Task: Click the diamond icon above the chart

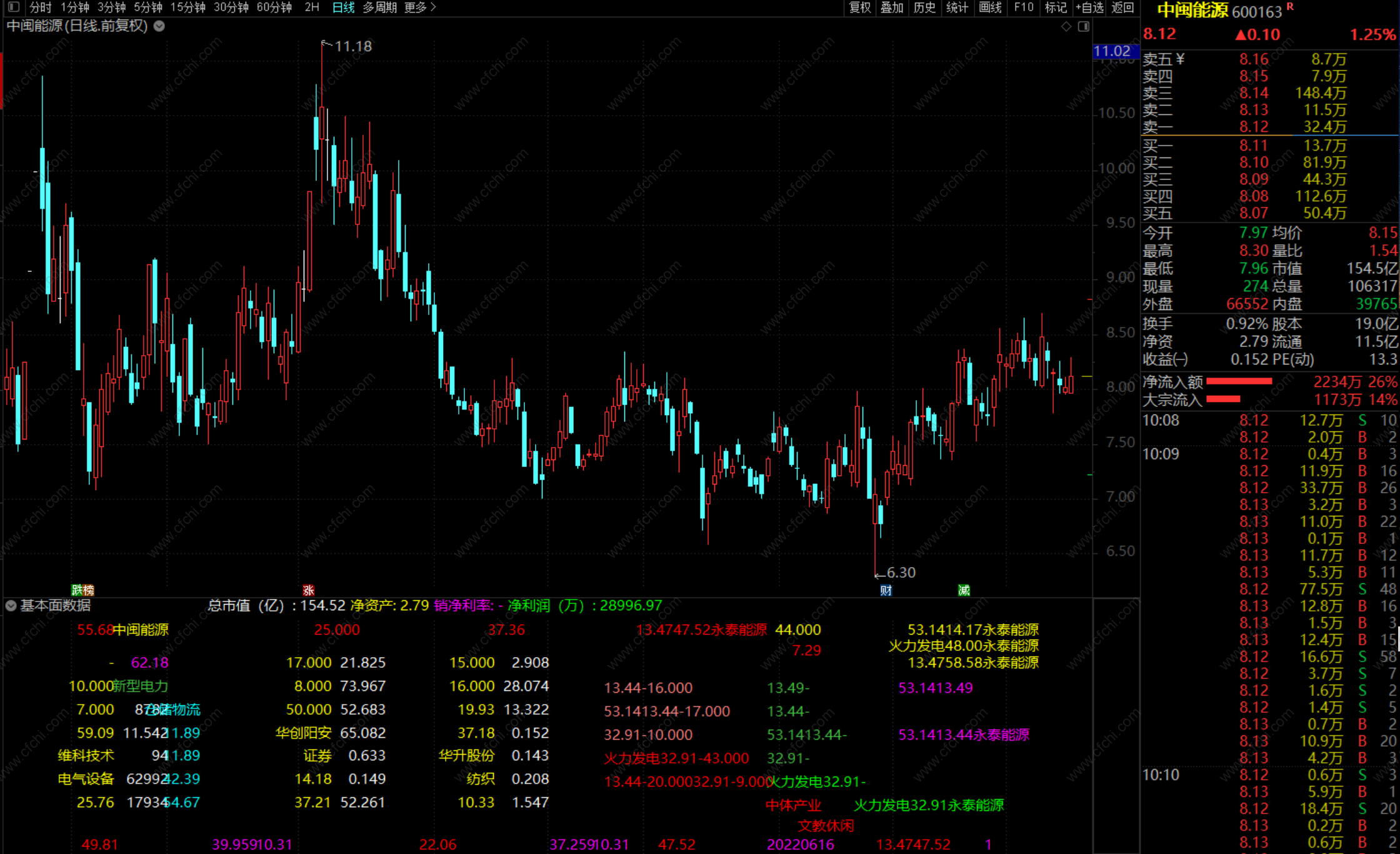Action: click(1066, 26)
